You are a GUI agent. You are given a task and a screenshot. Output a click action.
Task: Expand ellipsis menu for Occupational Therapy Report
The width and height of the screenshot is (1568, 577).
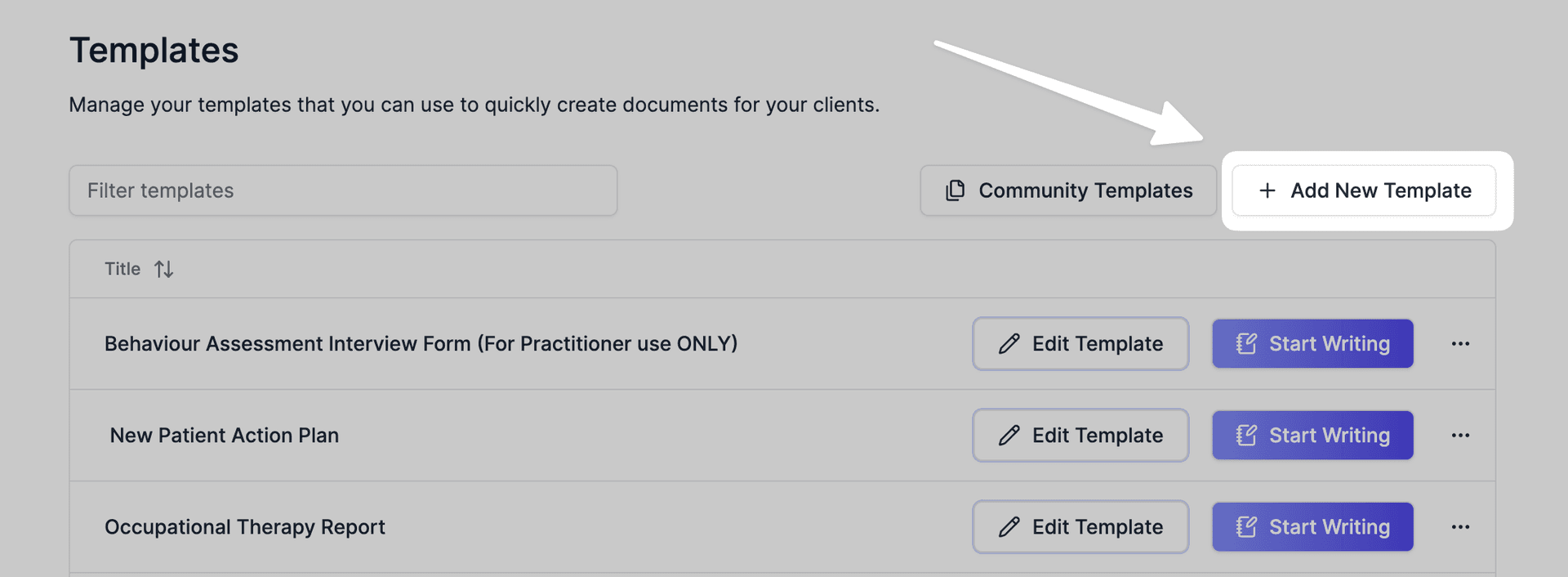pyautogui.click(x=1460, y=527)
